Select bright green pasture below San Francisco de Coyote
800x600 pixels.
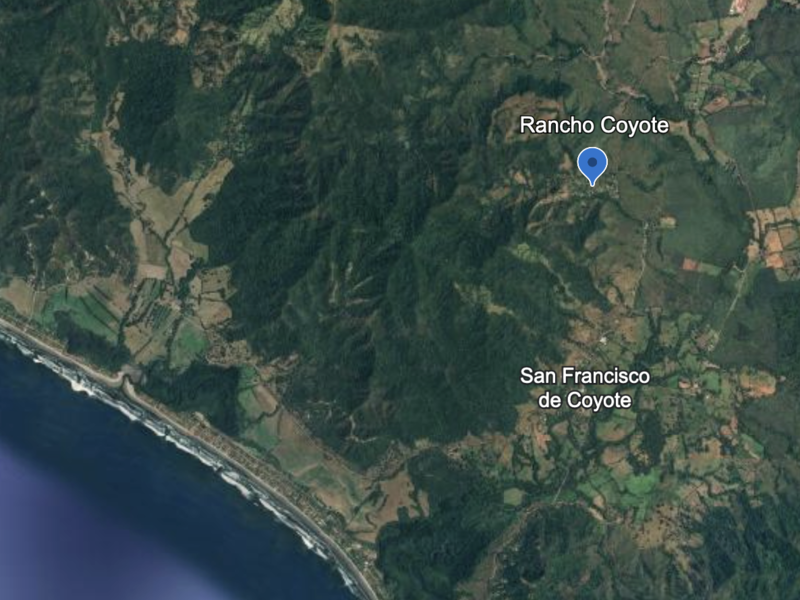tap(628, 485)
